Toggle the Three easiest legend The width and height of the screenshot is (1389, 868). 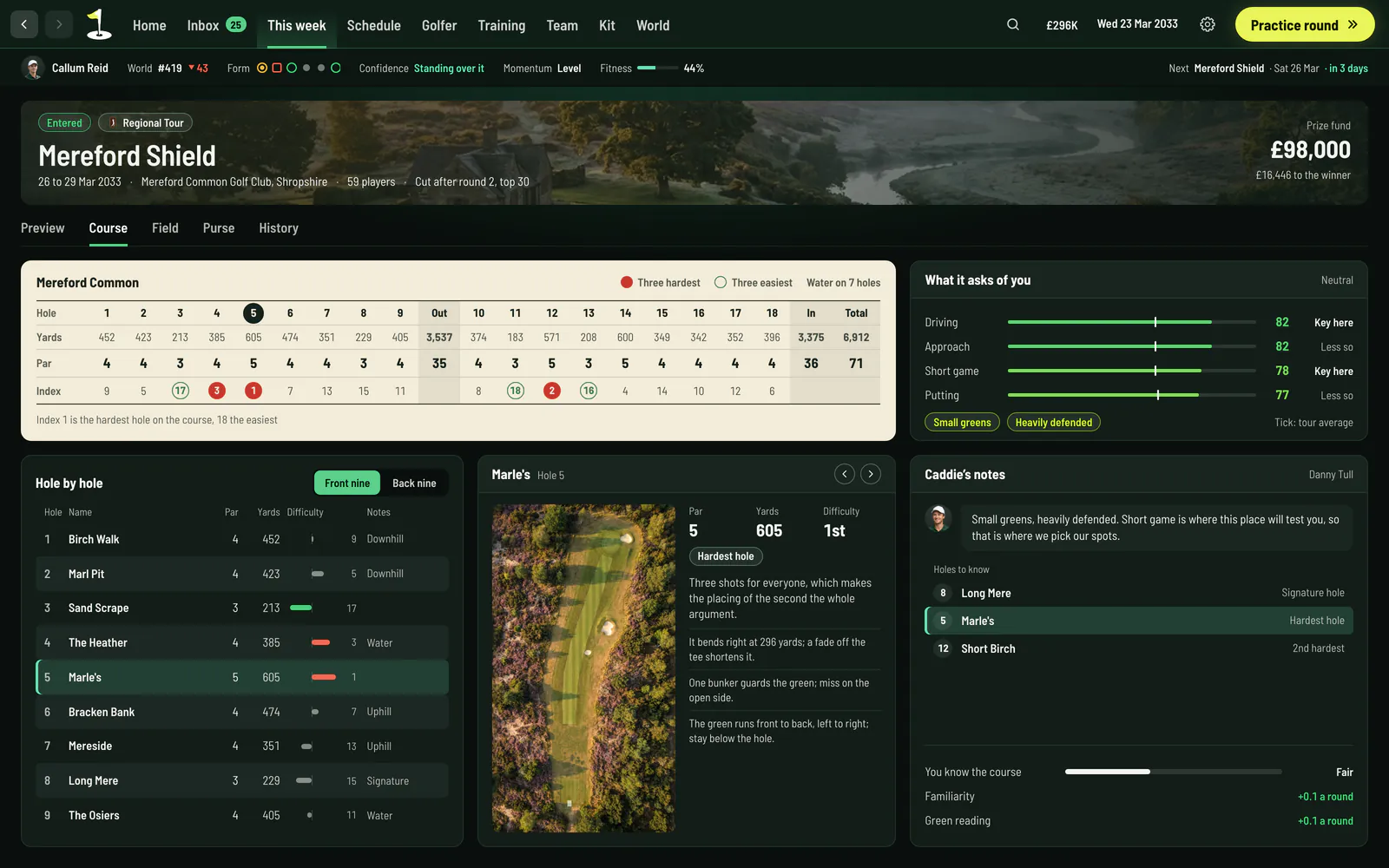[754, 282]
